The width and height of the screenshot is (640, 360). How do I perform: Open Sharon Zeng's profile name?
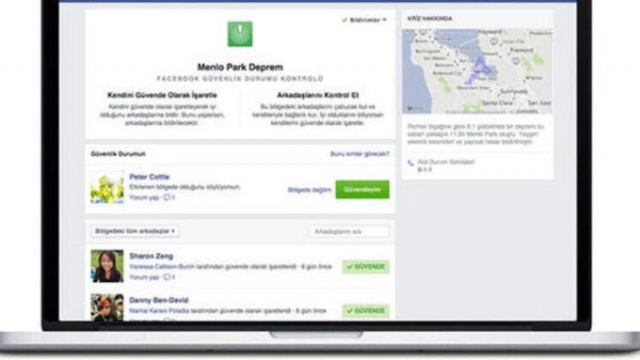tap(151, 256)
